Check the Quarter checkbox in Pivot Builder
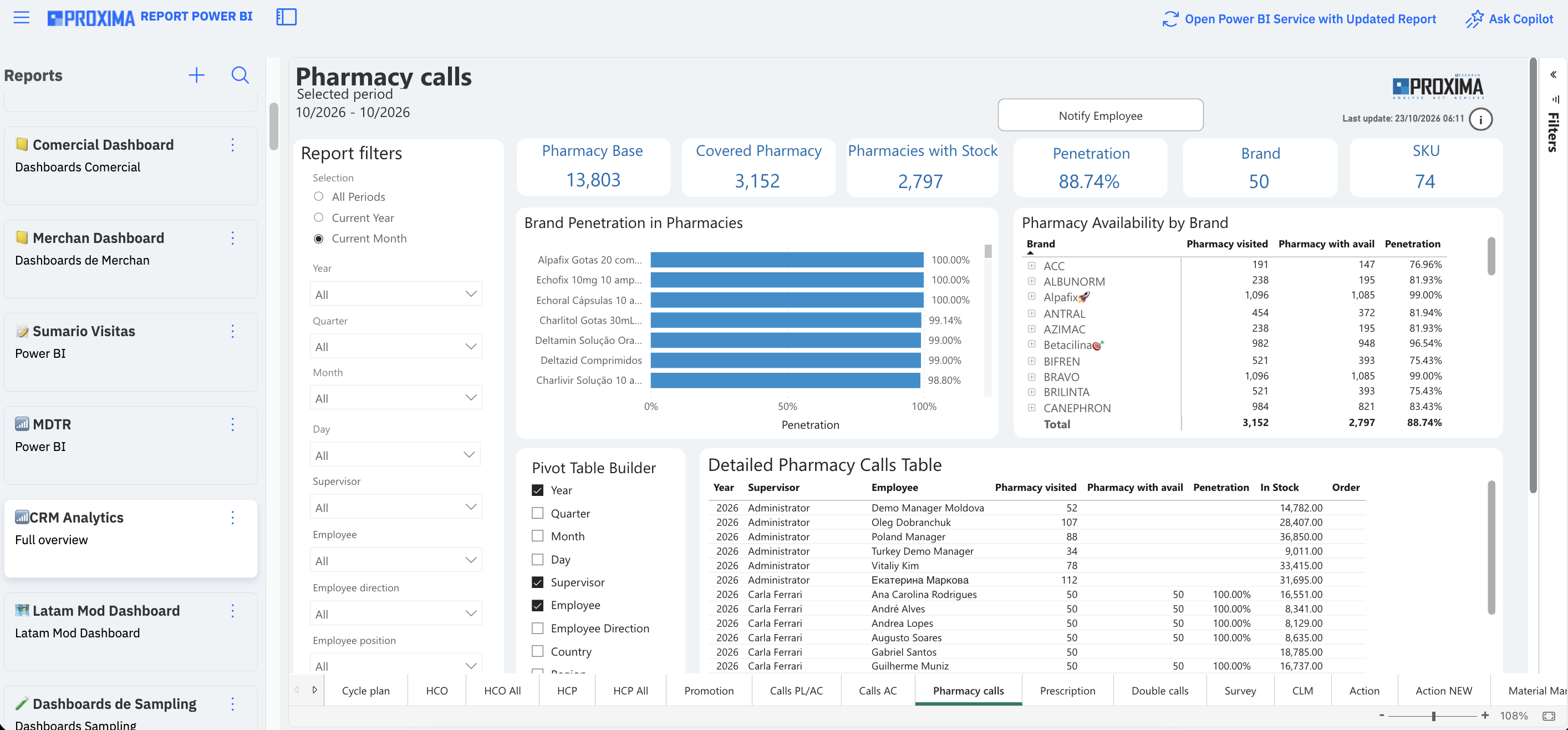Image resolution: width=1568 pixels, height=730 pixels. pyautogui.click(x=537, y=513)
